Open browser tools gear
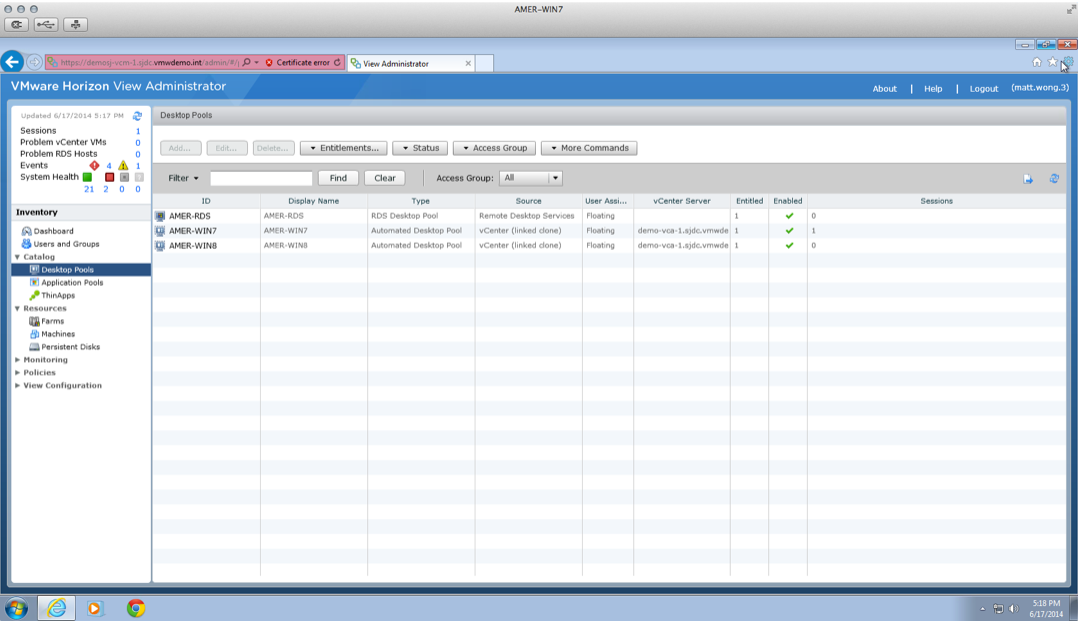 click(1068, 62)
